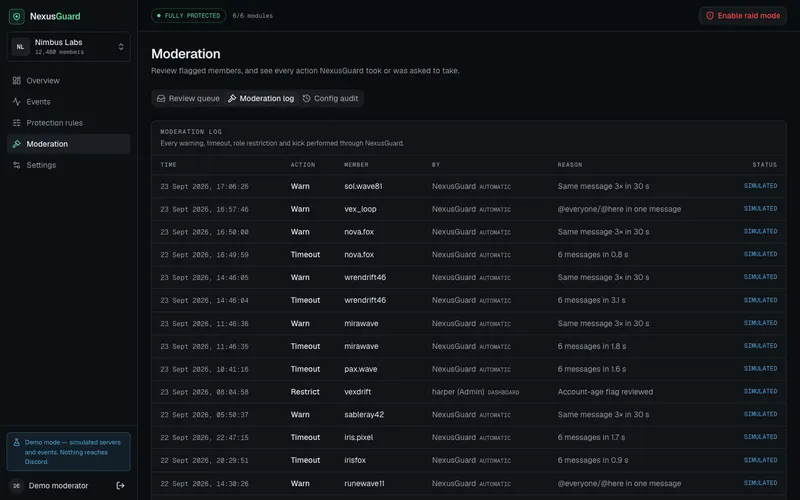Select member sableray42 in the log
This screenshot has width=800, height=500.
364,415
